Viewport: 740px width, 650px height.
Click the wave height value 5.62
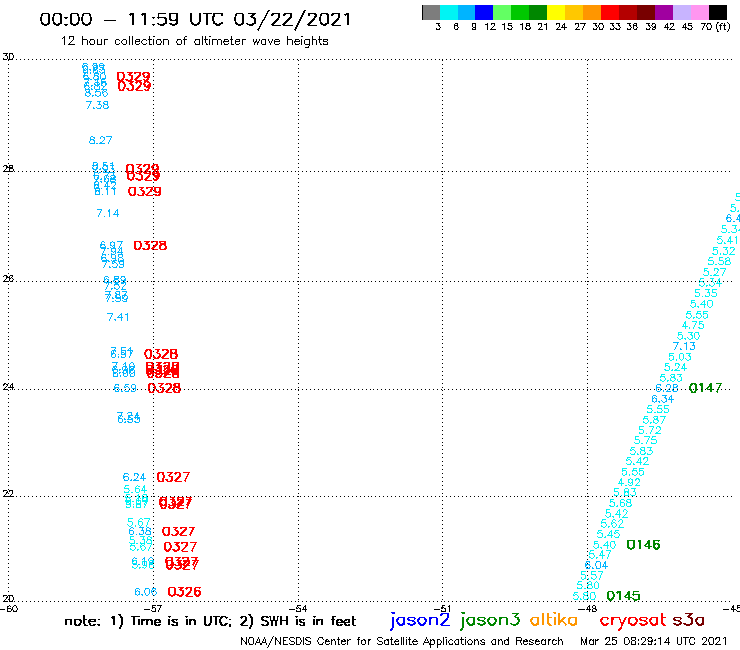tap(612, 523)
